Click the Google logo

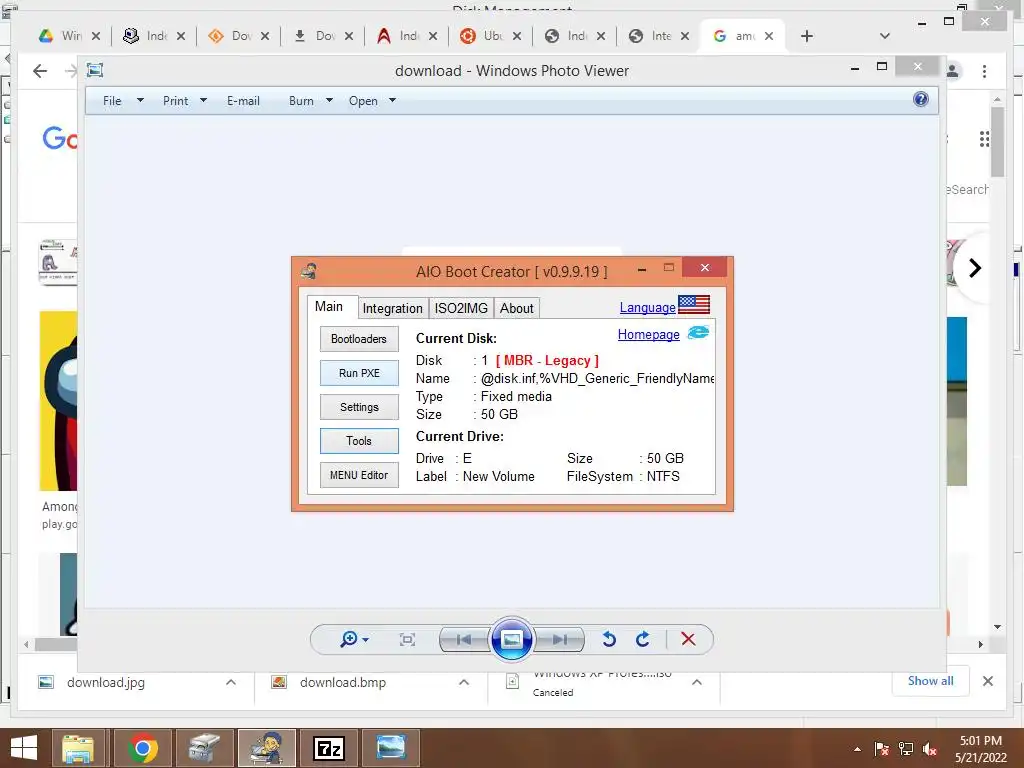59,138
